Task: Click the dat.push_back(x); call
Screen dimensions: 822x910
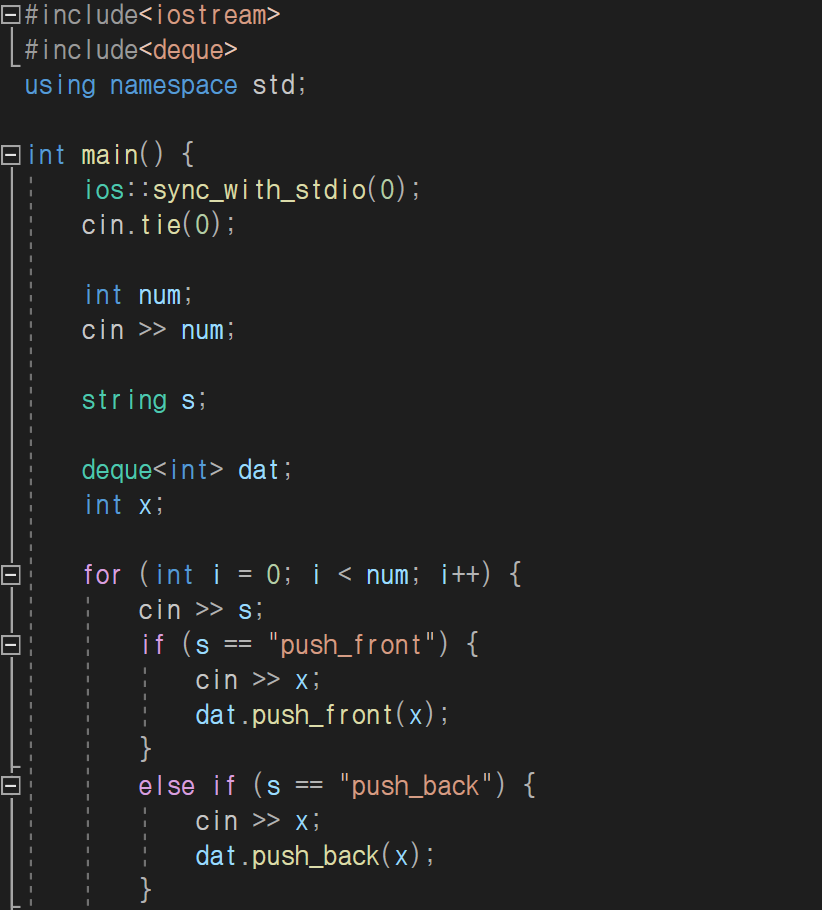Action: pos(315,857)
